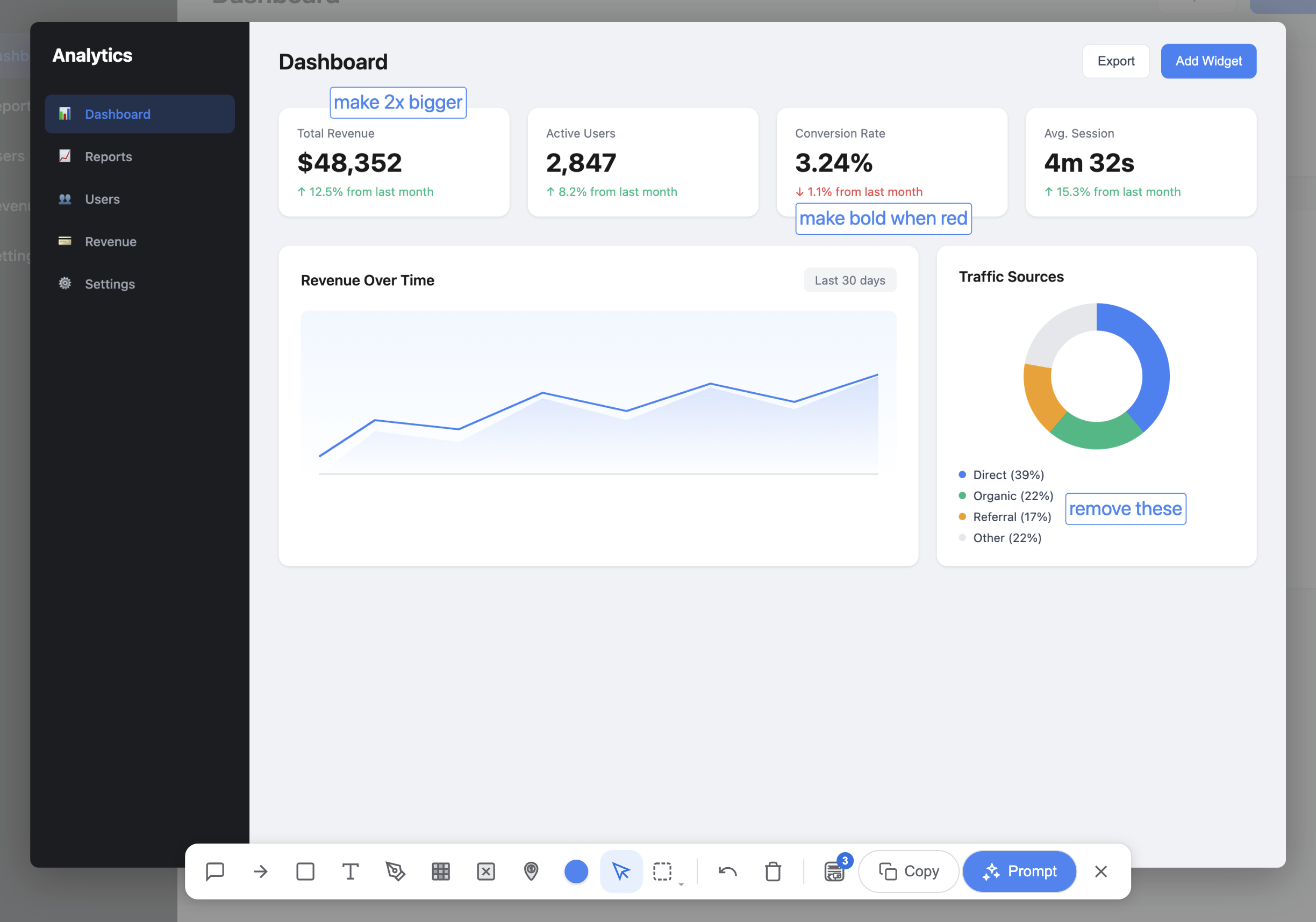Click the blue color swatch
The image size is (1316, 922).
click(577, 871)
